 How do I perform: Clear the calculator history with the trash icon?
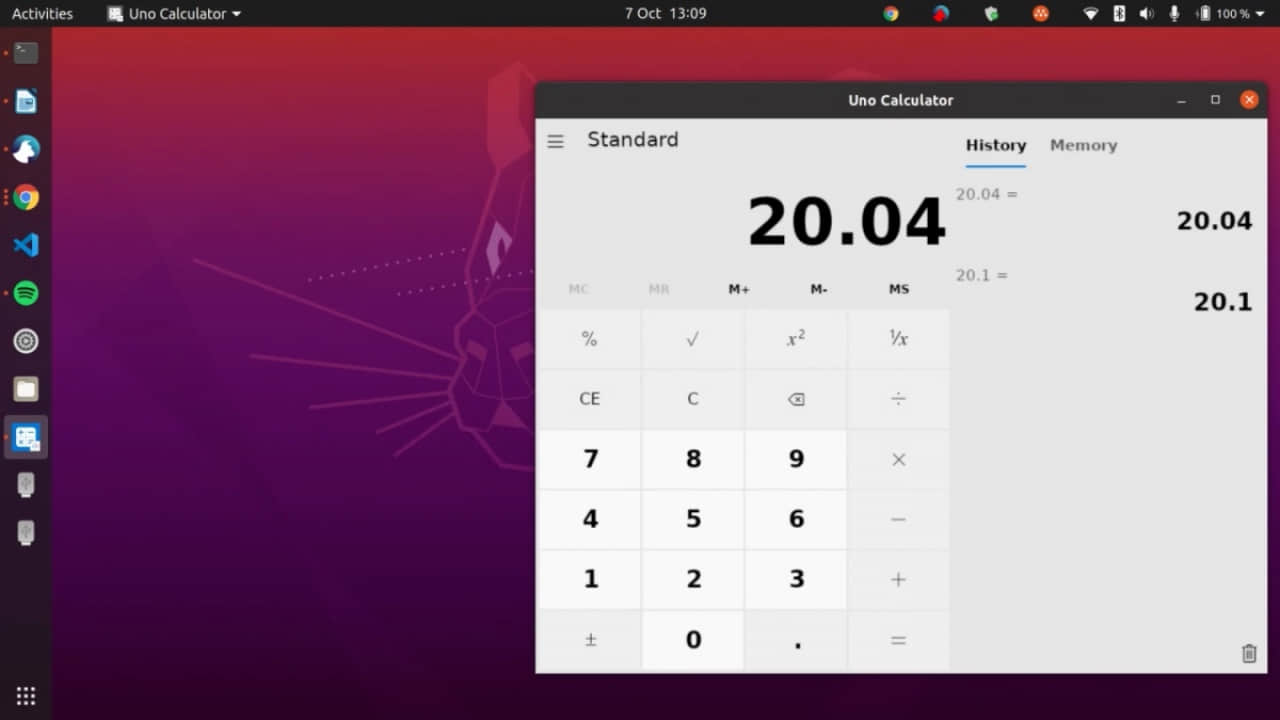[1248, 653]
